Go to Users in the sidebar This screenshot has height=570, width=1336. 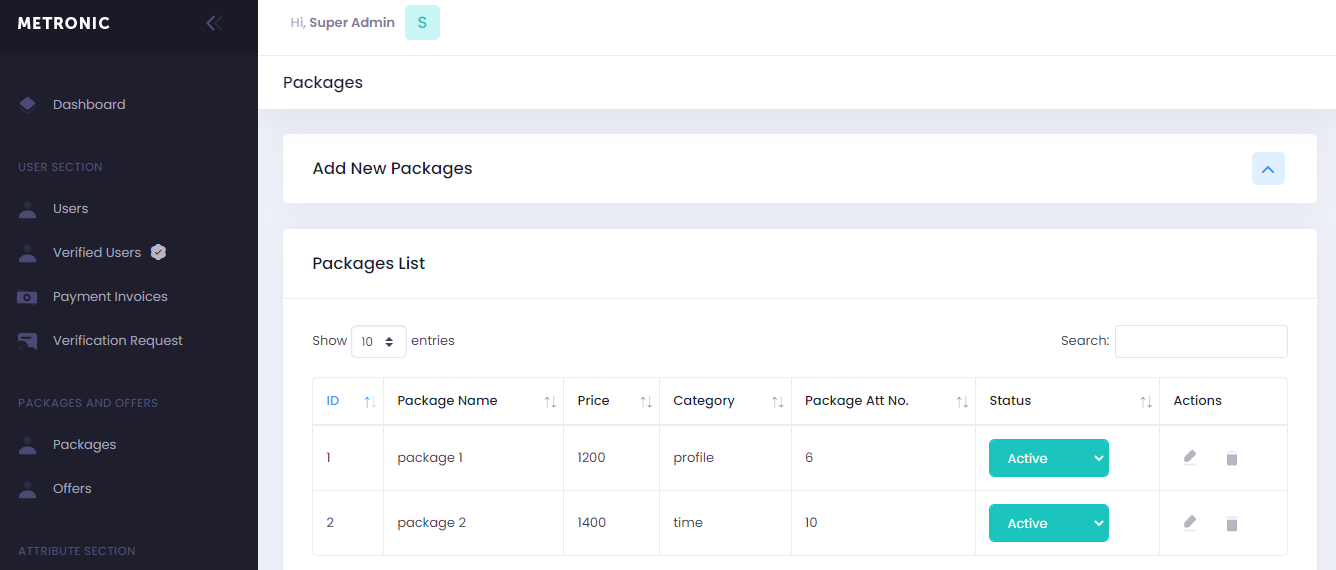click(70, 209)
